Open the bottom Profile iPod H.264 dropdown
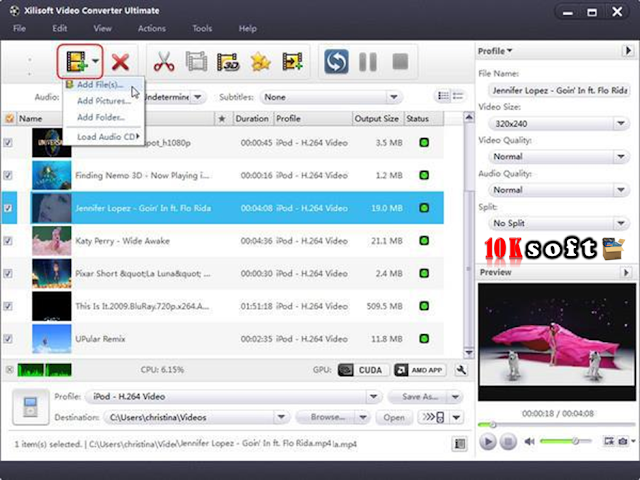This screenshot has width=640, height=480. (x=373, y=396)
